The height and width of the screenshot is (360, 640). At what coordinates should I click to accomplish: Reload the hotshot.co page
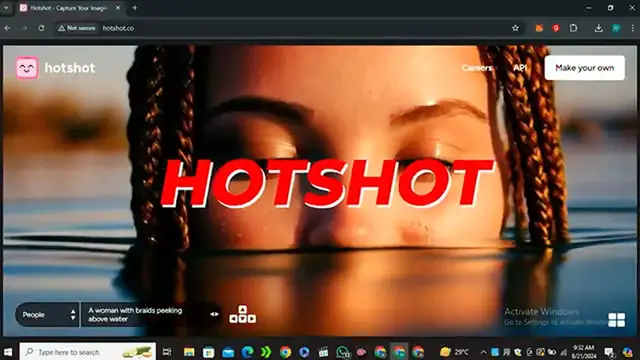point(41,28)
